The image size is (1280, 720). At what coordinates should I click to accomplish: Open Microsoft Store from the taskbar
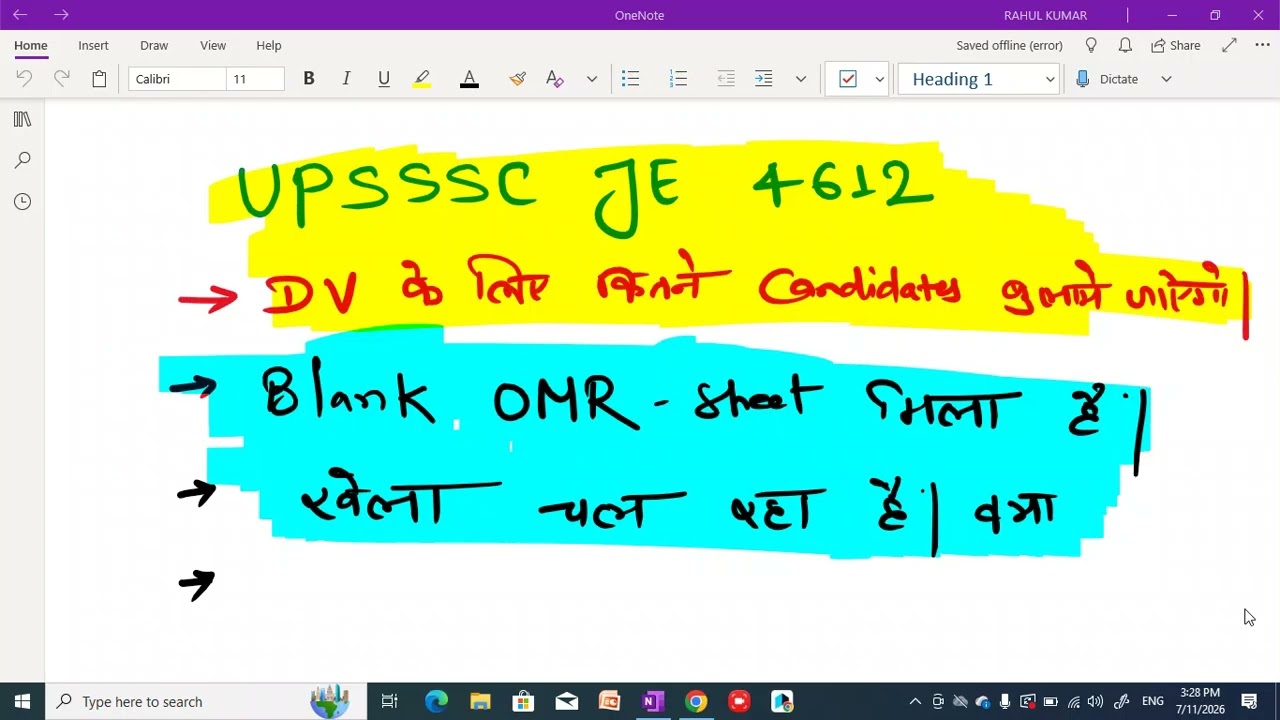[523, 701]
